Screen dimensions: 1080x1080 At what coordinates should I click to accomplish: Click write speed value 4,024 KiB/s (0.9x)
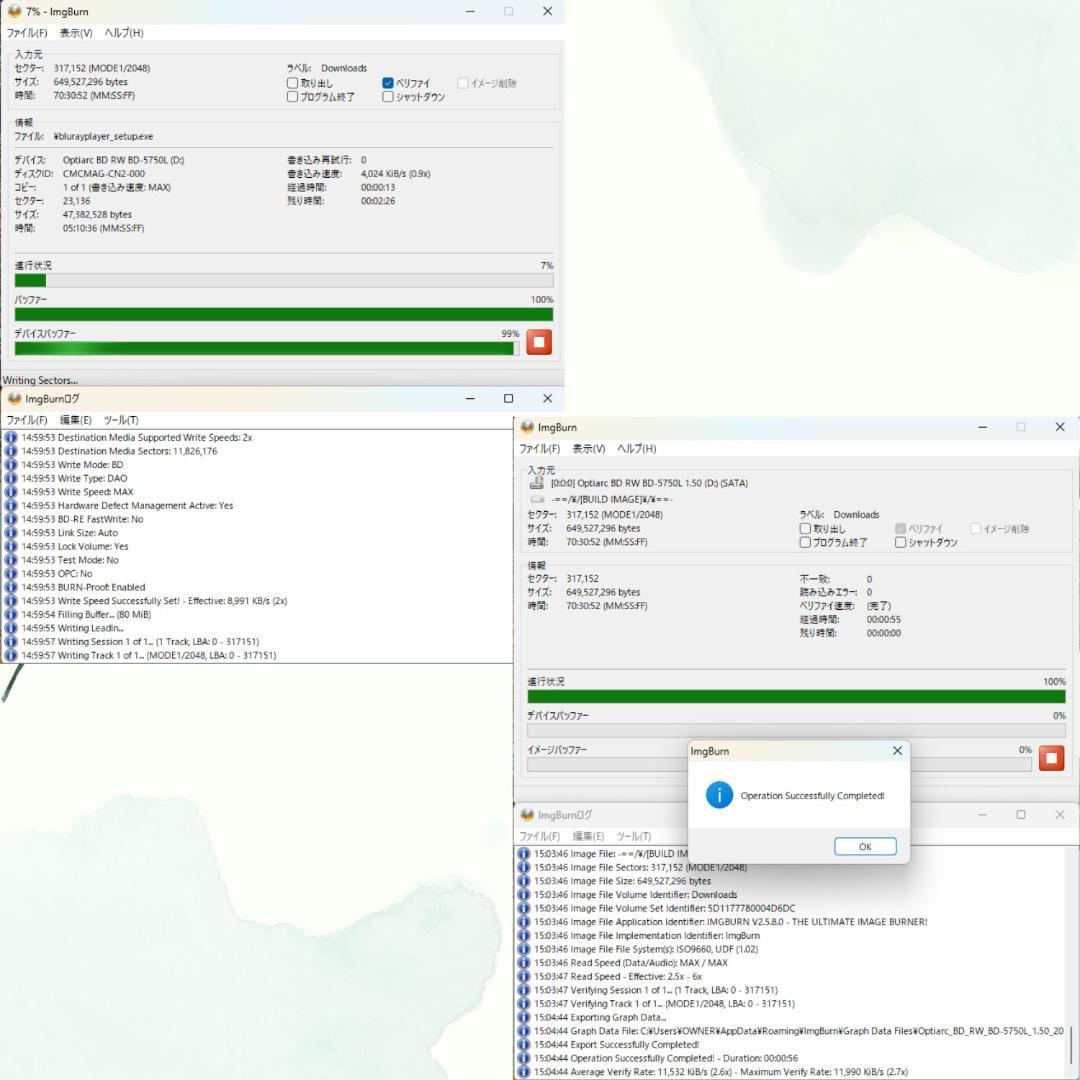point(395,174)
